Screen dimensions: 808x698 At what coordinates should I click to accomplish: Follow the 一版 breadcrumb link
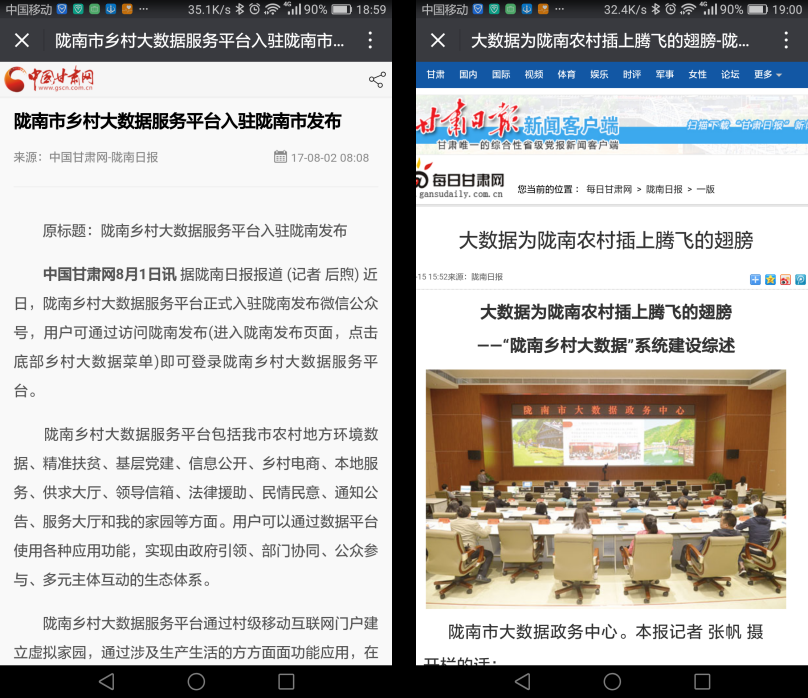click(705, 190)
